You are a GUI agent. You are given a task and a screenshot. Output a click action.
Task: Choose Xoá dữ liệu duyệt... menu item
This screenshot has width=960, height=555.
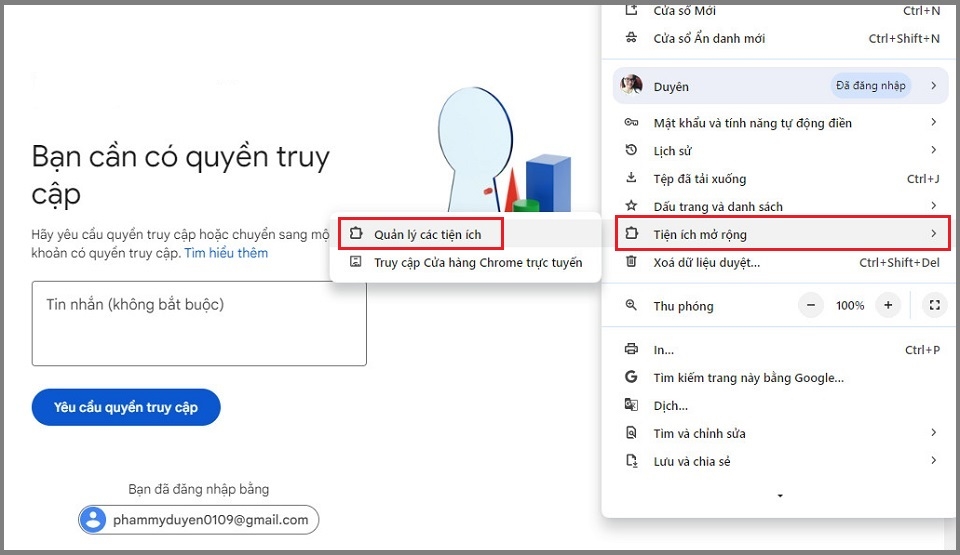click(781, 262)
